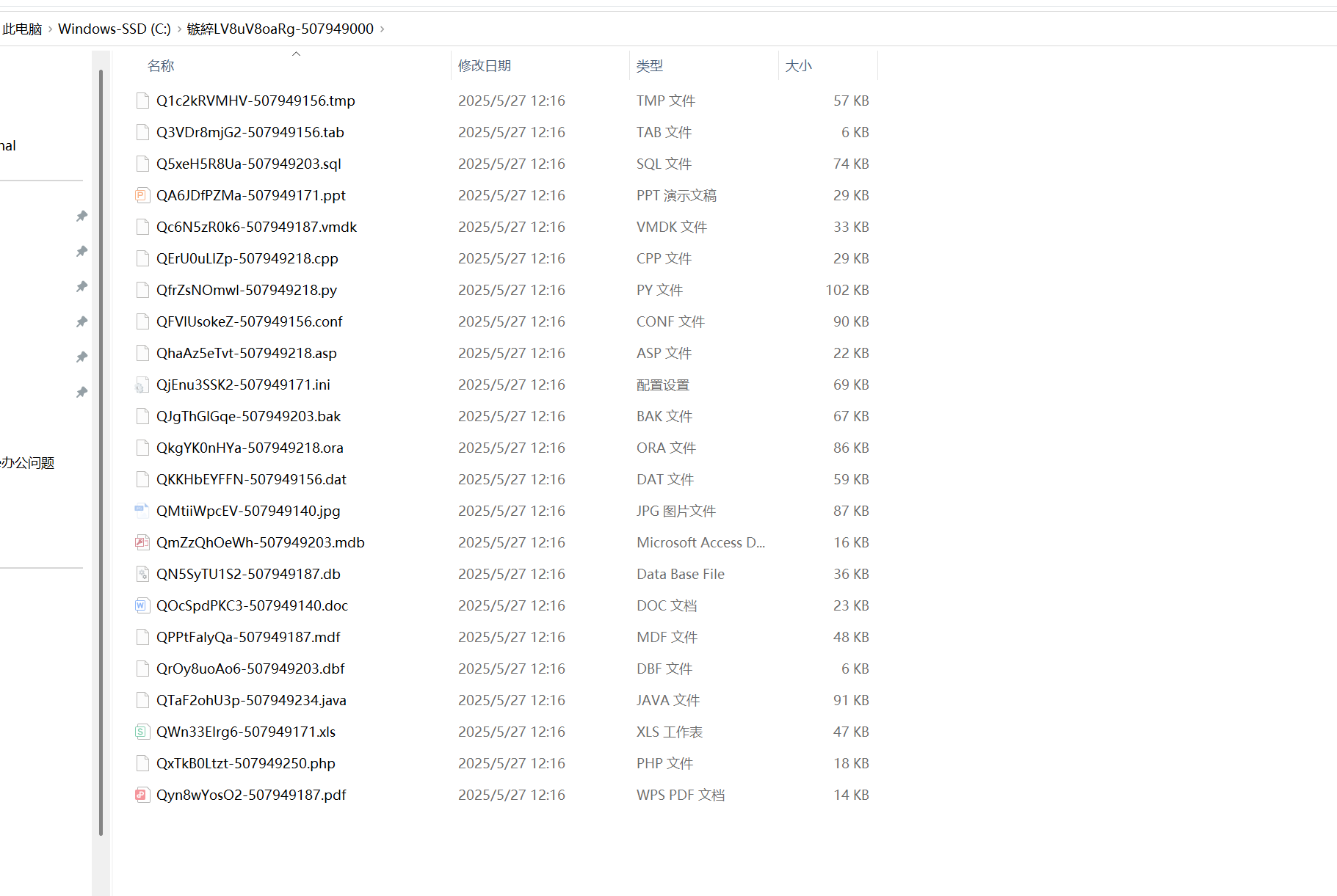Click the PDF icon for Qyn8wYosO2
This screenshot has height=896, width=1337.
(x=142, y=795)
